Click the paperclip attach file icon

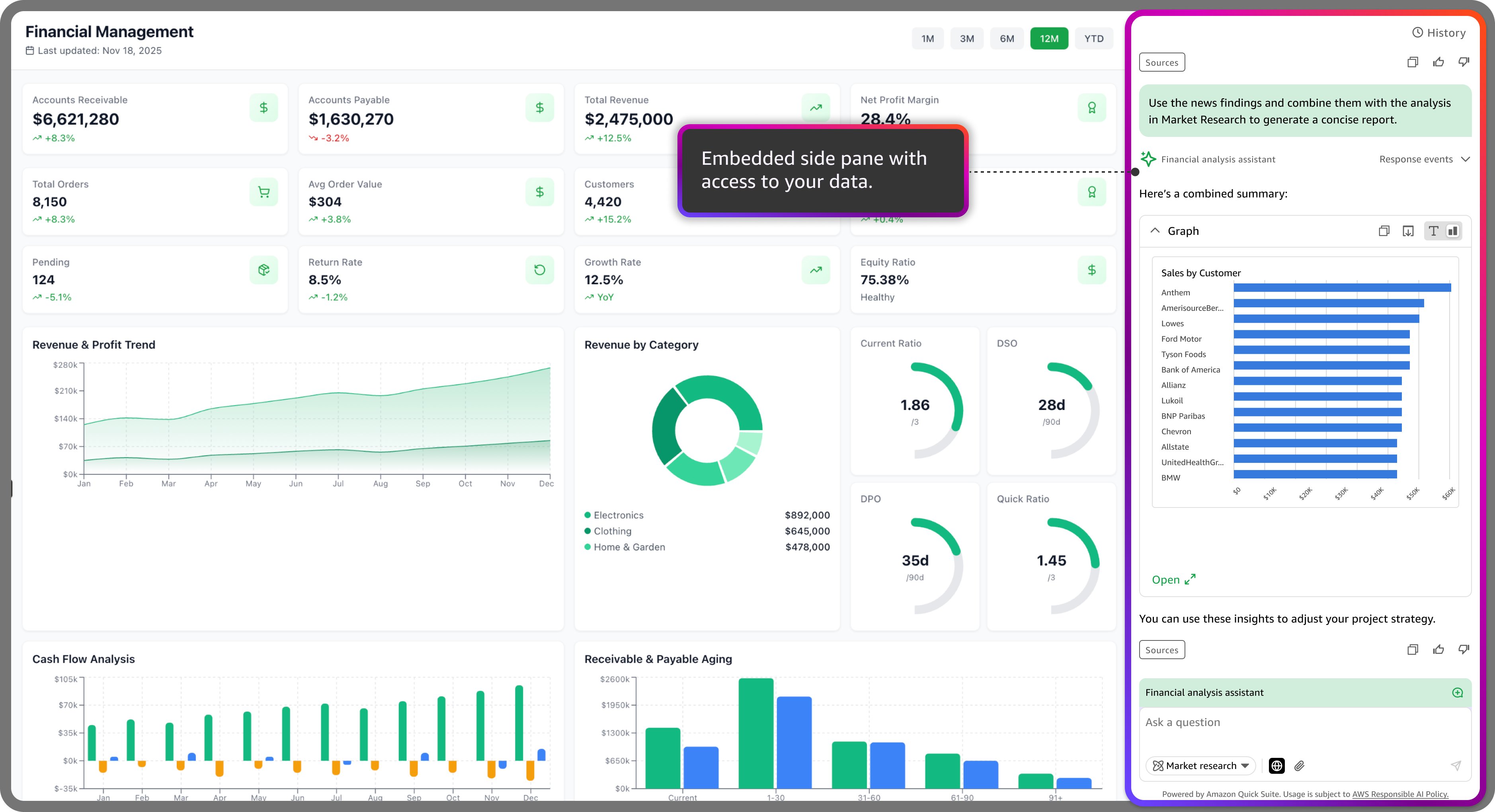(x=1300, y=765)
